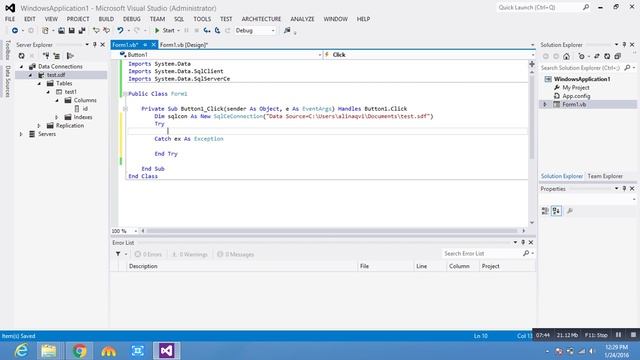Click the Property Pages wrench icon

(570, 211)
